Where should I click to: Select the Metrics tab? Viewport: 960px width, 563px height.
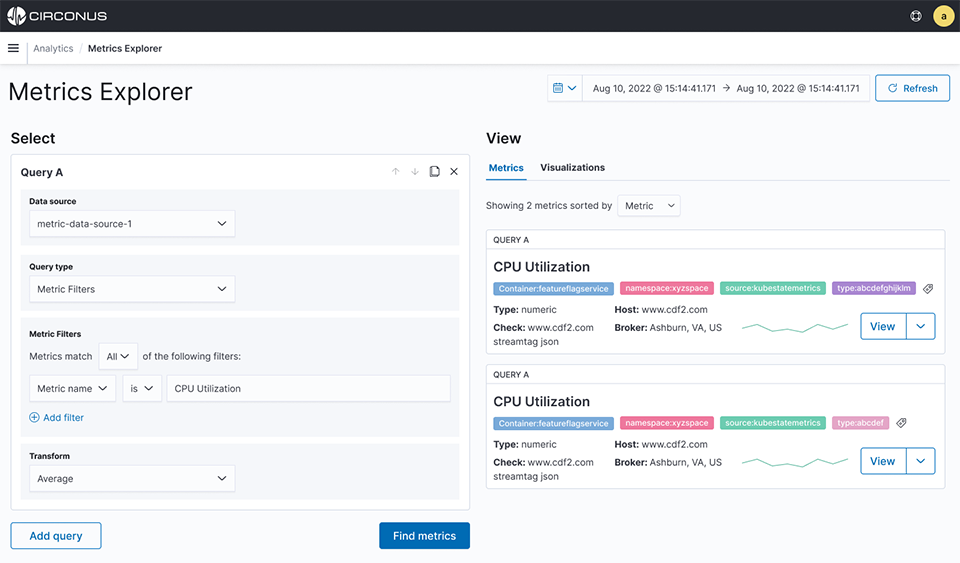click(506, 168)
